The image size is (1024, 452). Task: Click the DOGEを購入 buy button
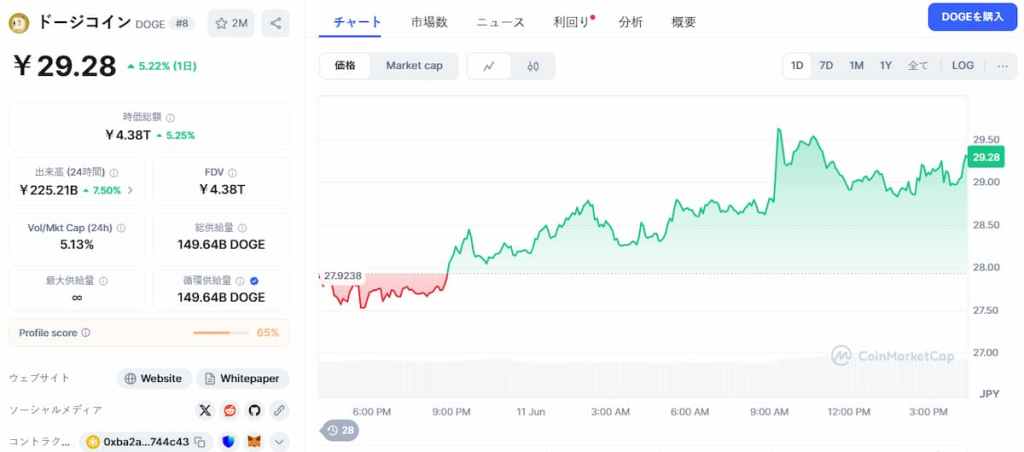click(x=971, y=17)
